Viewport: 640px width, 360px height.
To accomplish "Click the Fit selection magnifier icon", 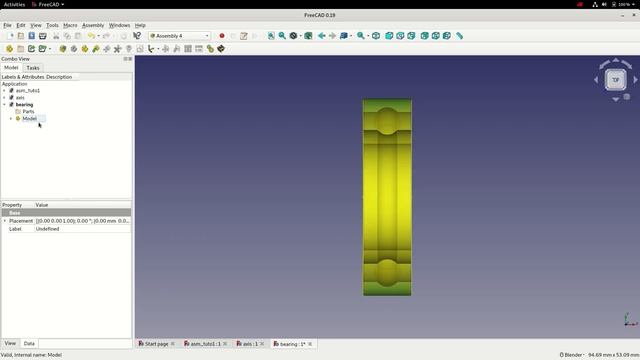I will 282,36.
